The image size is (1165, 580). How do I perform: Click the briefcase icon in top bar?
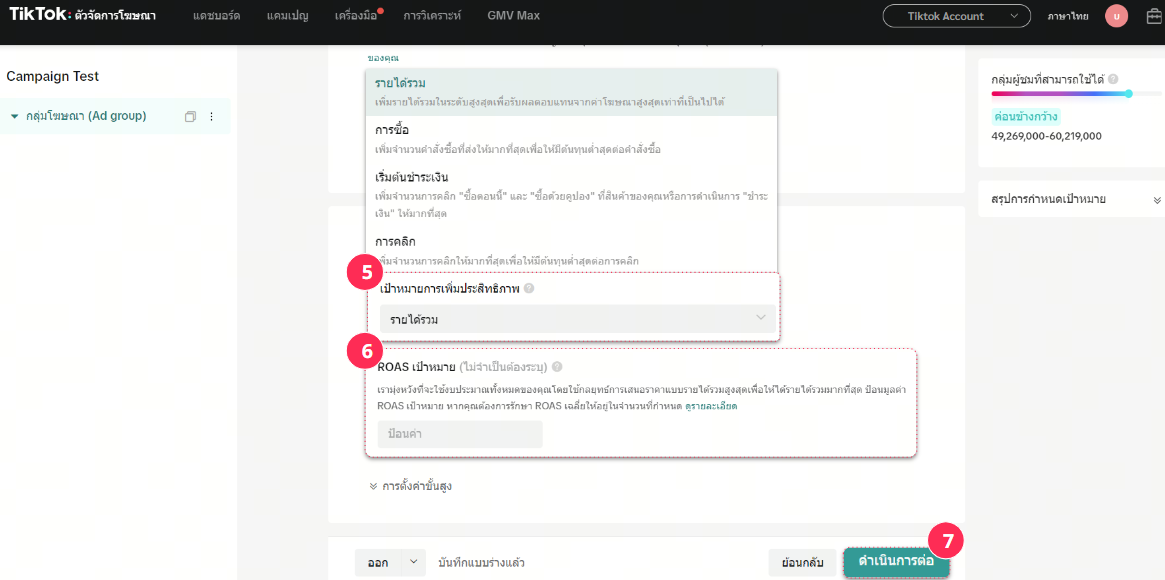point(1155,16)
